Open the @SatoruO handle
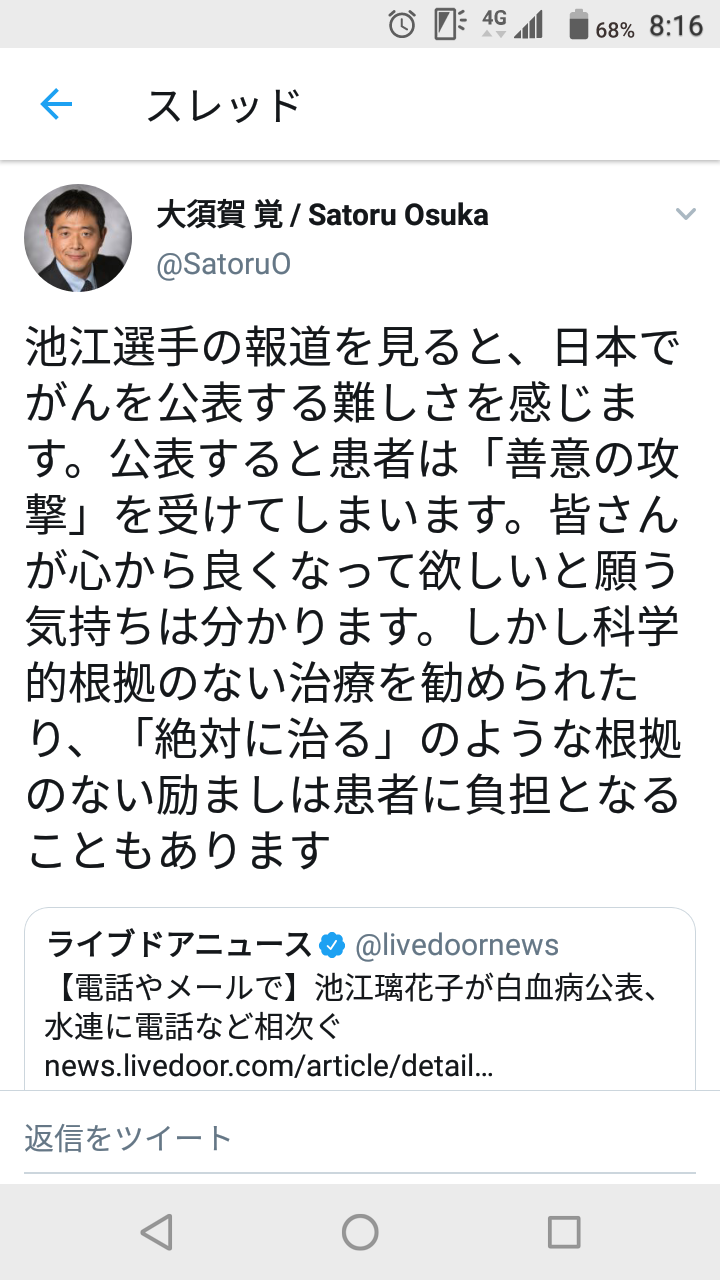 pos(224,264)
